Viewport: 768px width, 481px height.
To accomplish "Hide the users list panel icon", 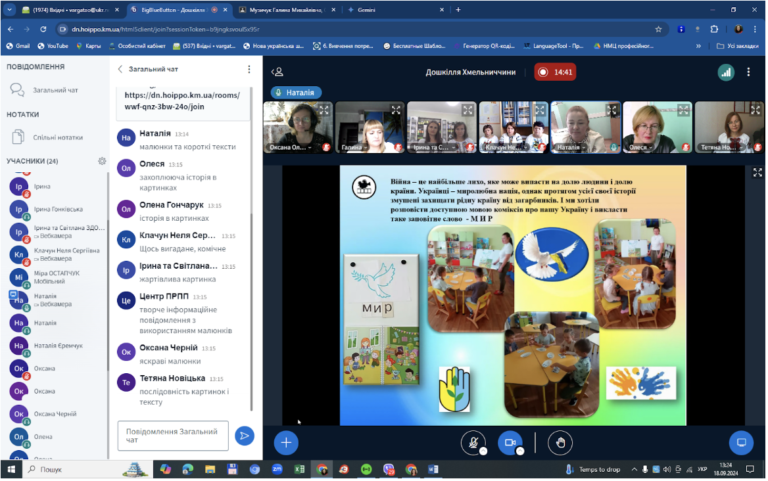I will click(277, 72).
